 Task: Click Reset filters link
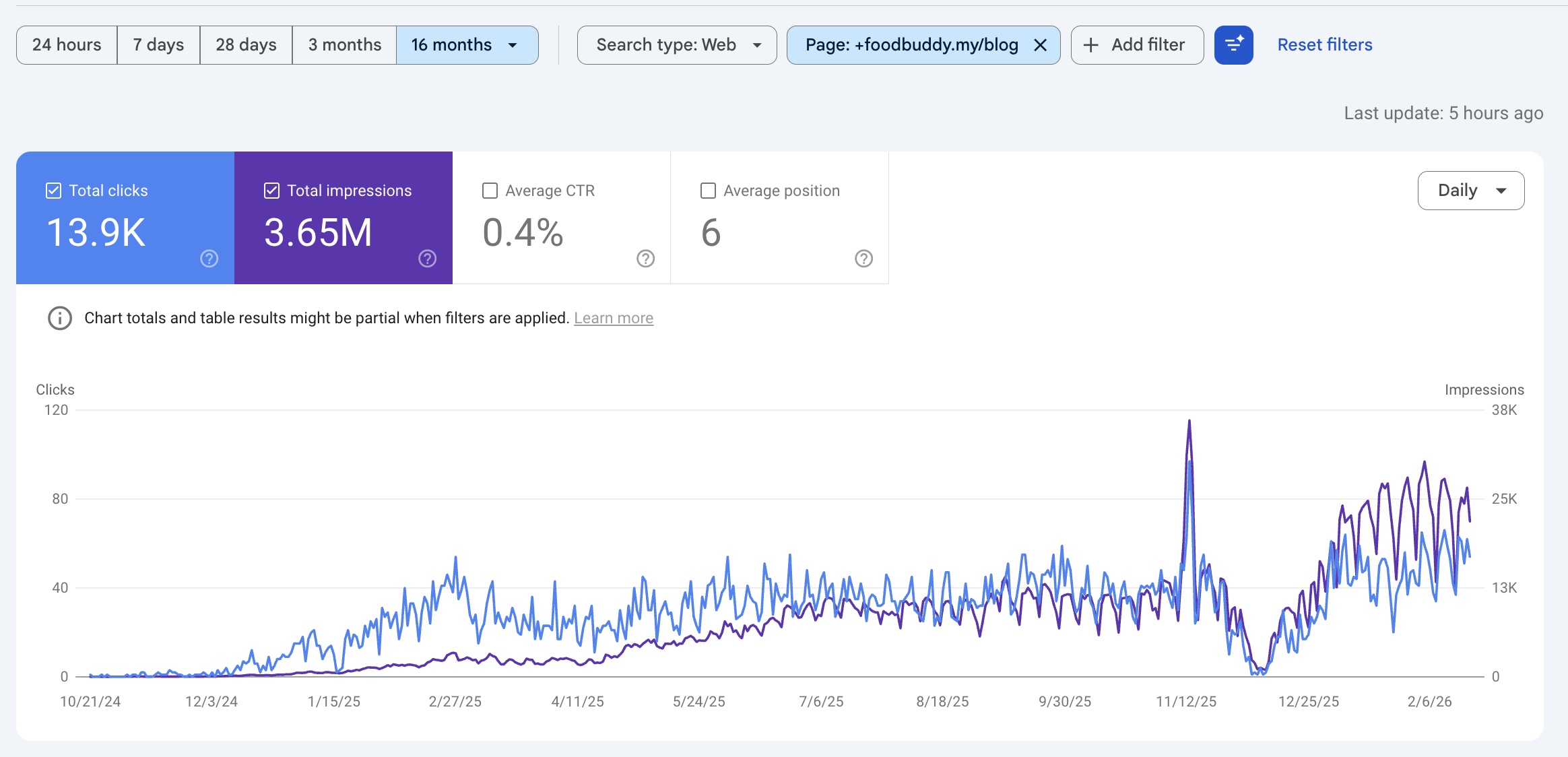click(x=1325, y=45)
